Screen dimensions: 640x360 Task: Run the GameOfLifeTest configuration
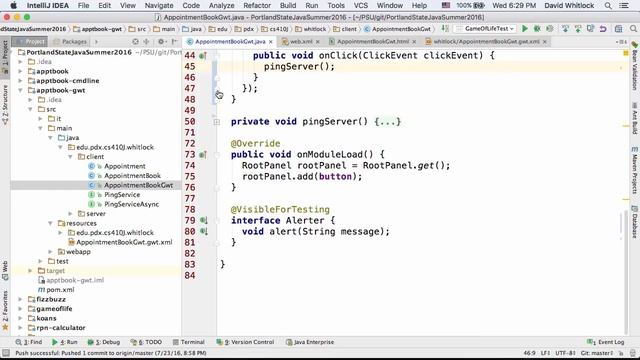pyautogui.click(x=524, y=29)
